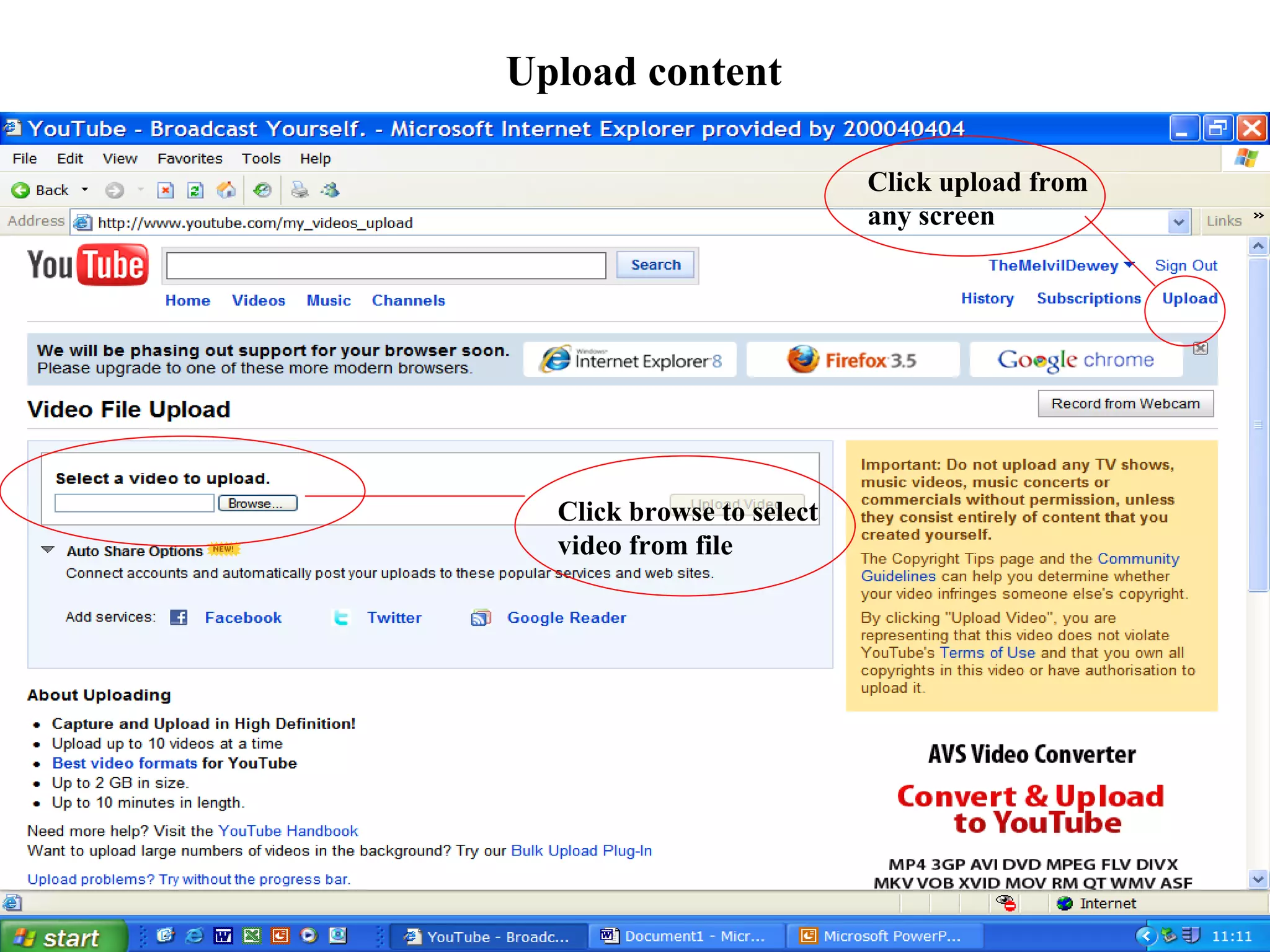Connect the Google Reader service link
Screen dimensions: 1270x952
567,618
